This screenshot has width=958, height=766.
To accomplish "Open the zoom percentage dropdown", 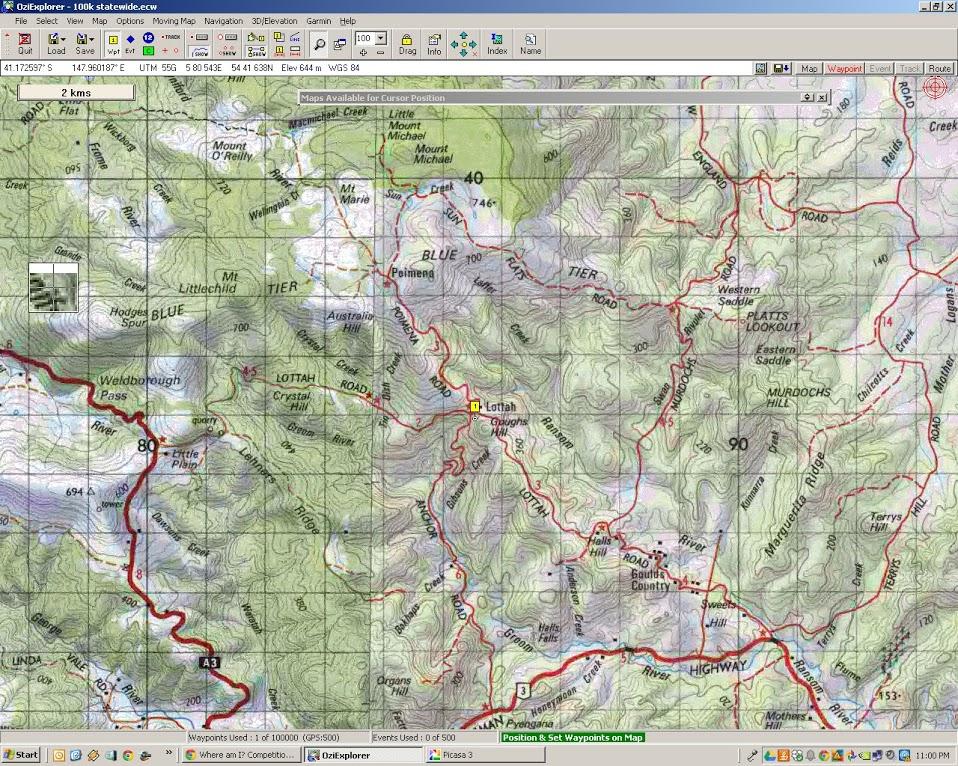I will [x=381, y=38].
